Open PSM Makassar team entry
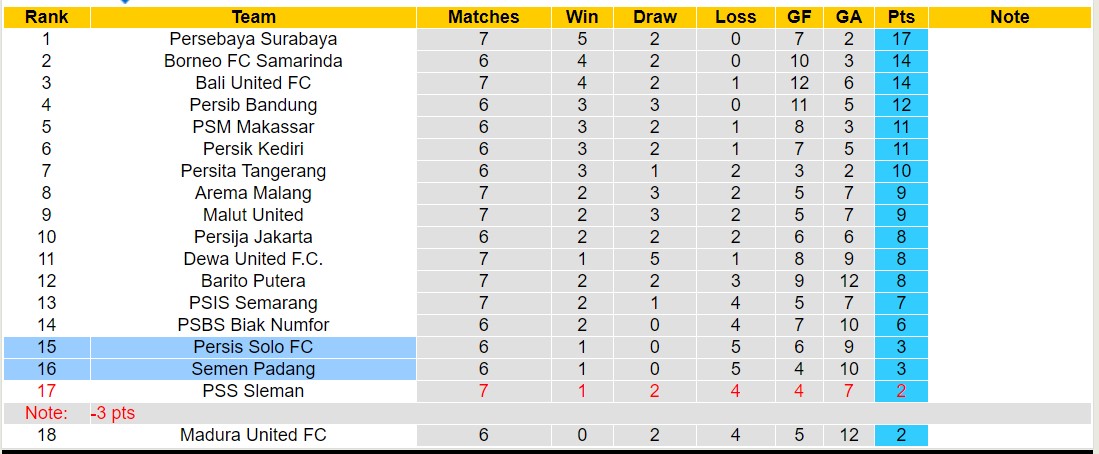Viewport: 1099px width, 454px height. coord(253,127)
